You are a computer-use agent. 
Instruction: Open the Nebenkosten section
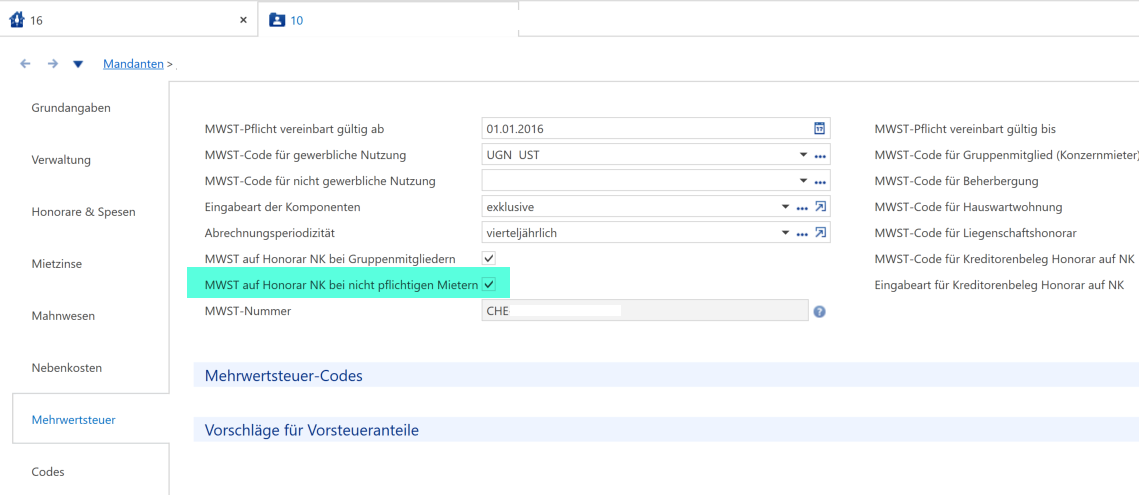[x=67, y=368]
